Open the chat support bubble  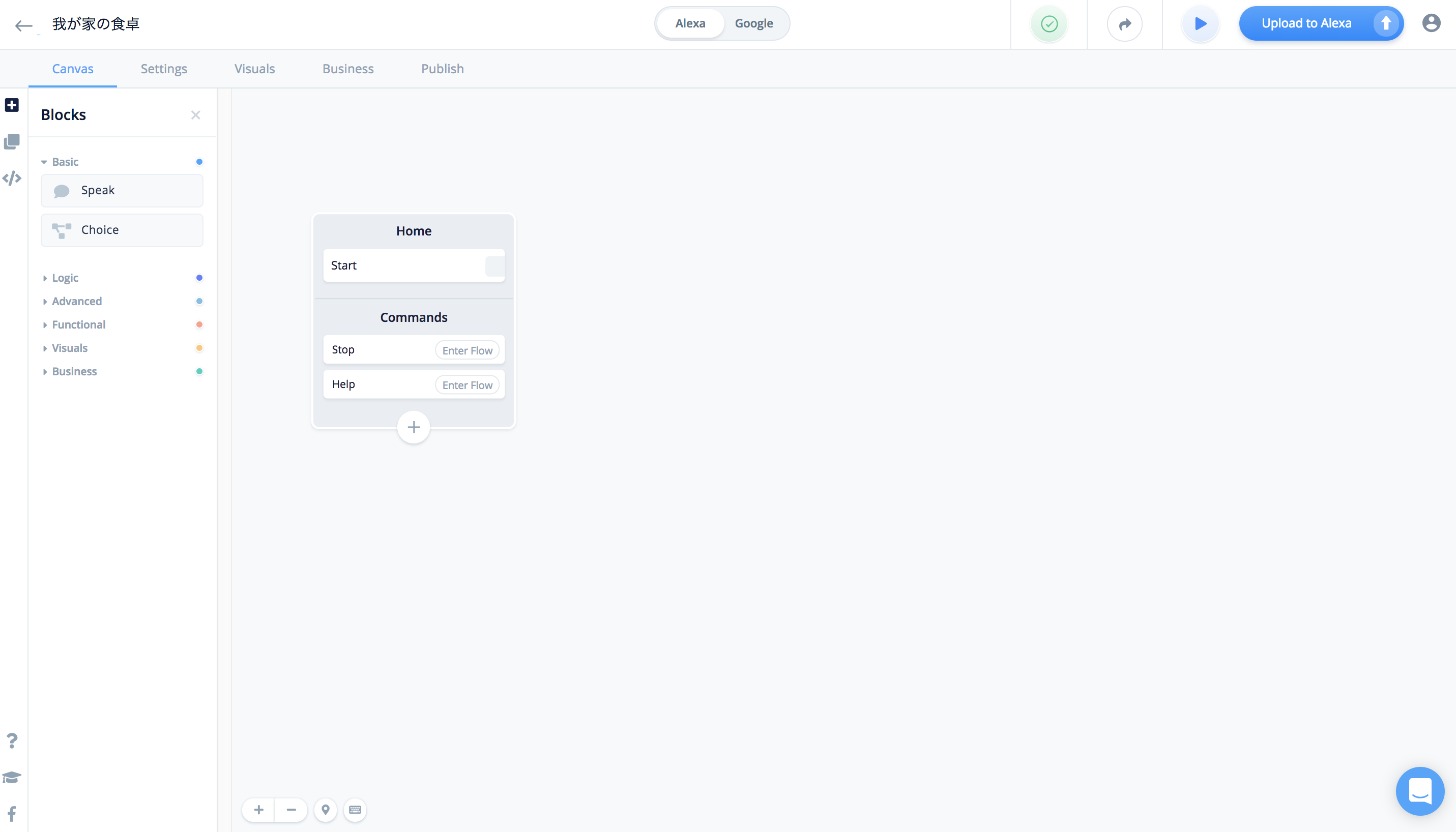1419,791
